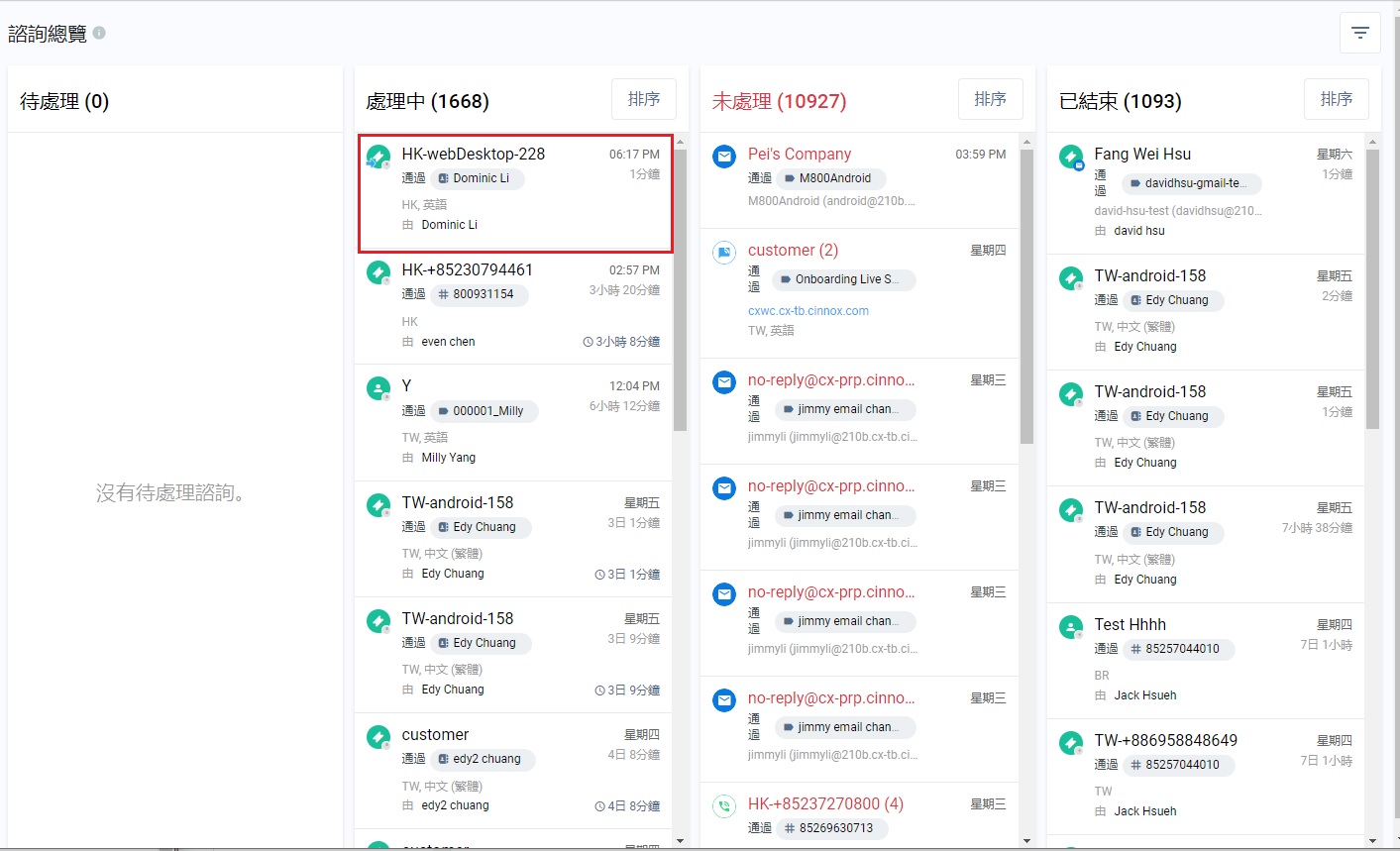Click the 6小時 12分鐘 duration text
The image size is (1400, 851).
point(624,406)
